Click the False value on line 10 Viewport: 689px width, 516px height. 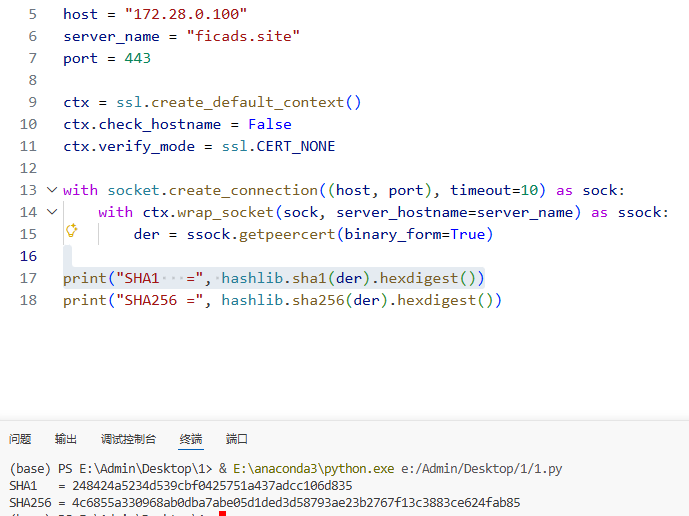pyautogui.click(x=270, y=124)
